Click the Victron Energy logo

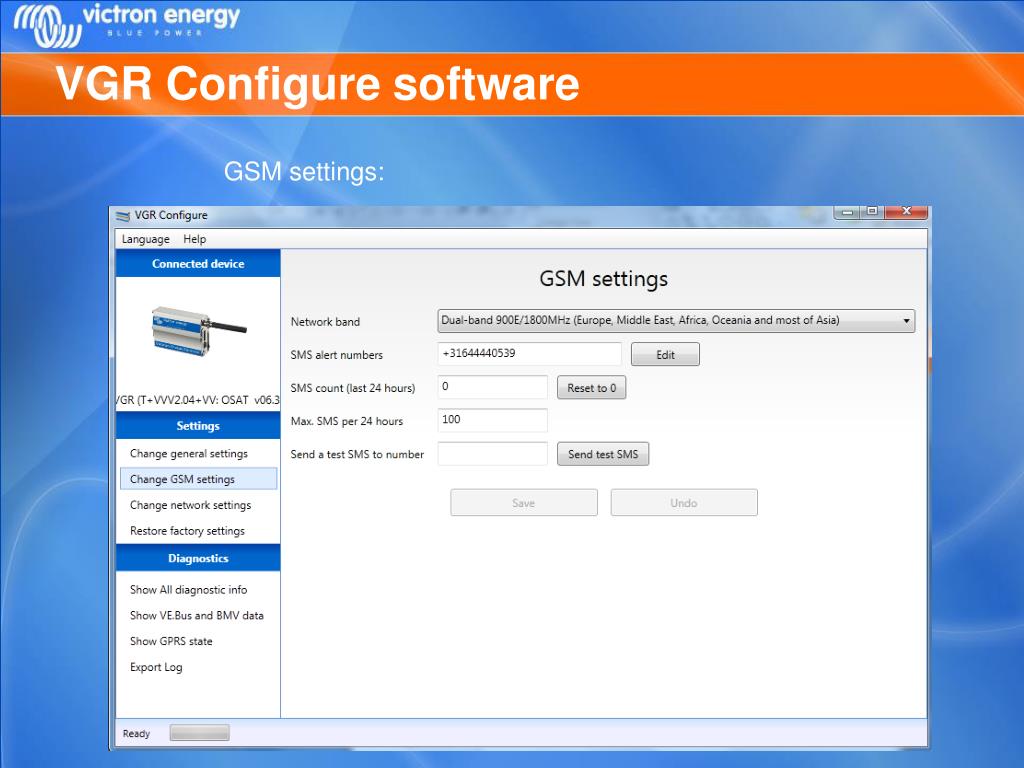[127, 25]
